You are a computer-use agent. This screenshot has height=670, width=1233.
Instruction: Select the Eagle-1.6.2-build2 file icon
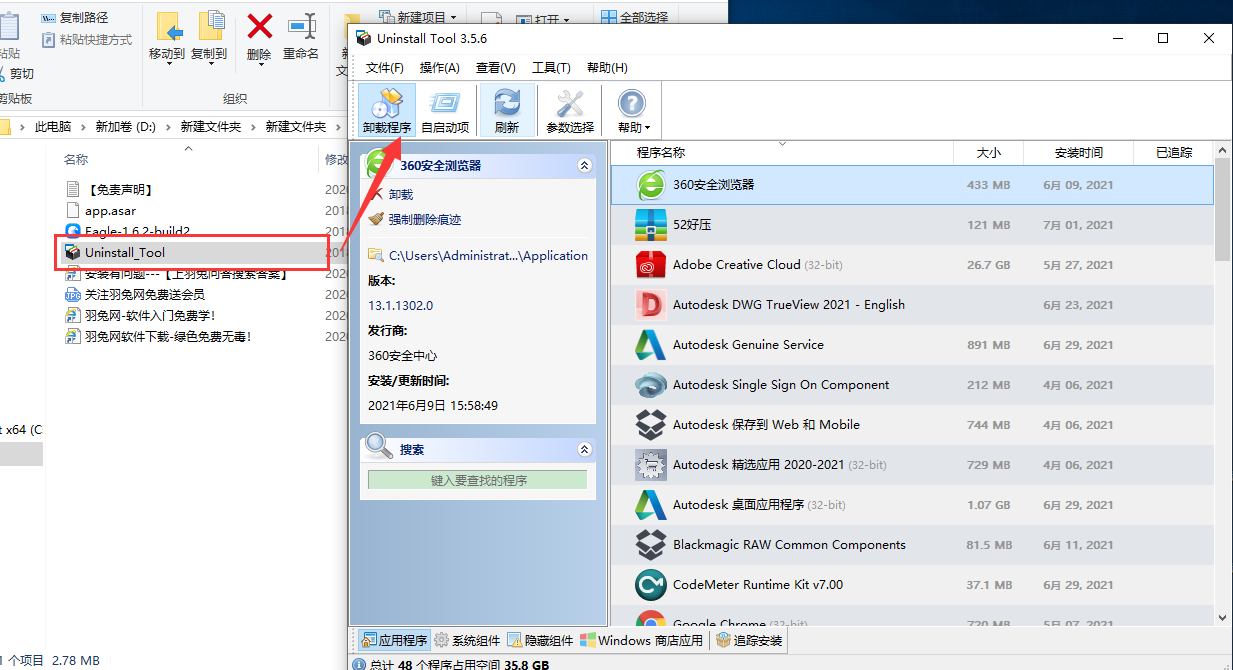click(72, 231)
